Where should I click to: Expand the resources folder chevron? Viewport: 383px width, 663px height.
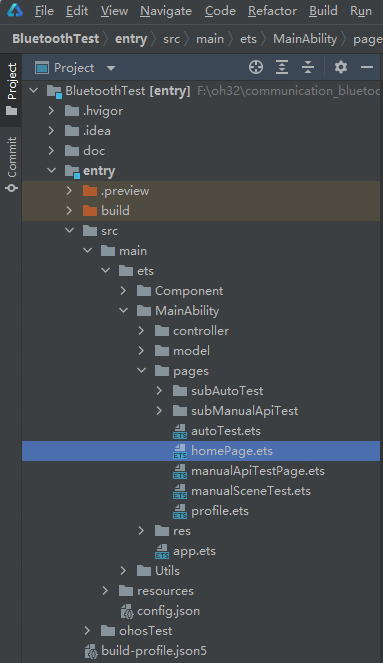point(105,591)
